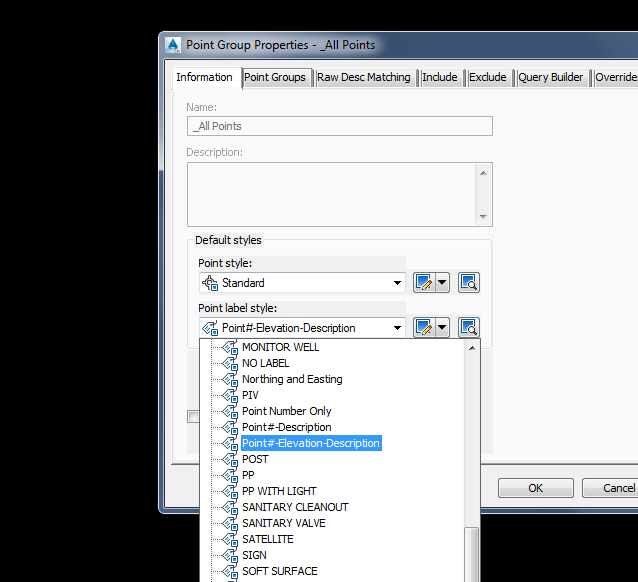Click the label icon beside Point#-Description
This screenshot has height=582, width=638.
point(230,428)
